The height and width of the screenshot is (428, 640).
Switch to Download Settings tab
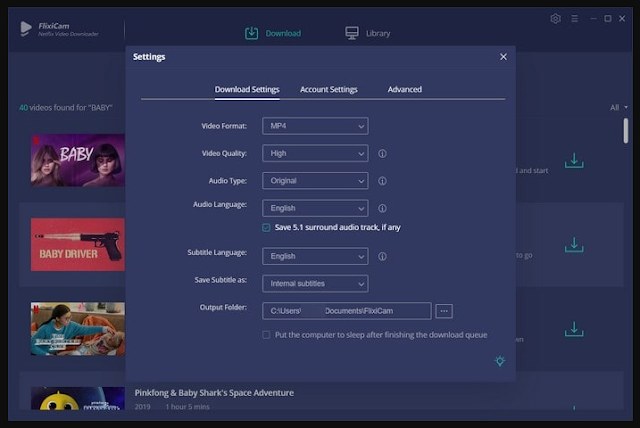point(247,89)
